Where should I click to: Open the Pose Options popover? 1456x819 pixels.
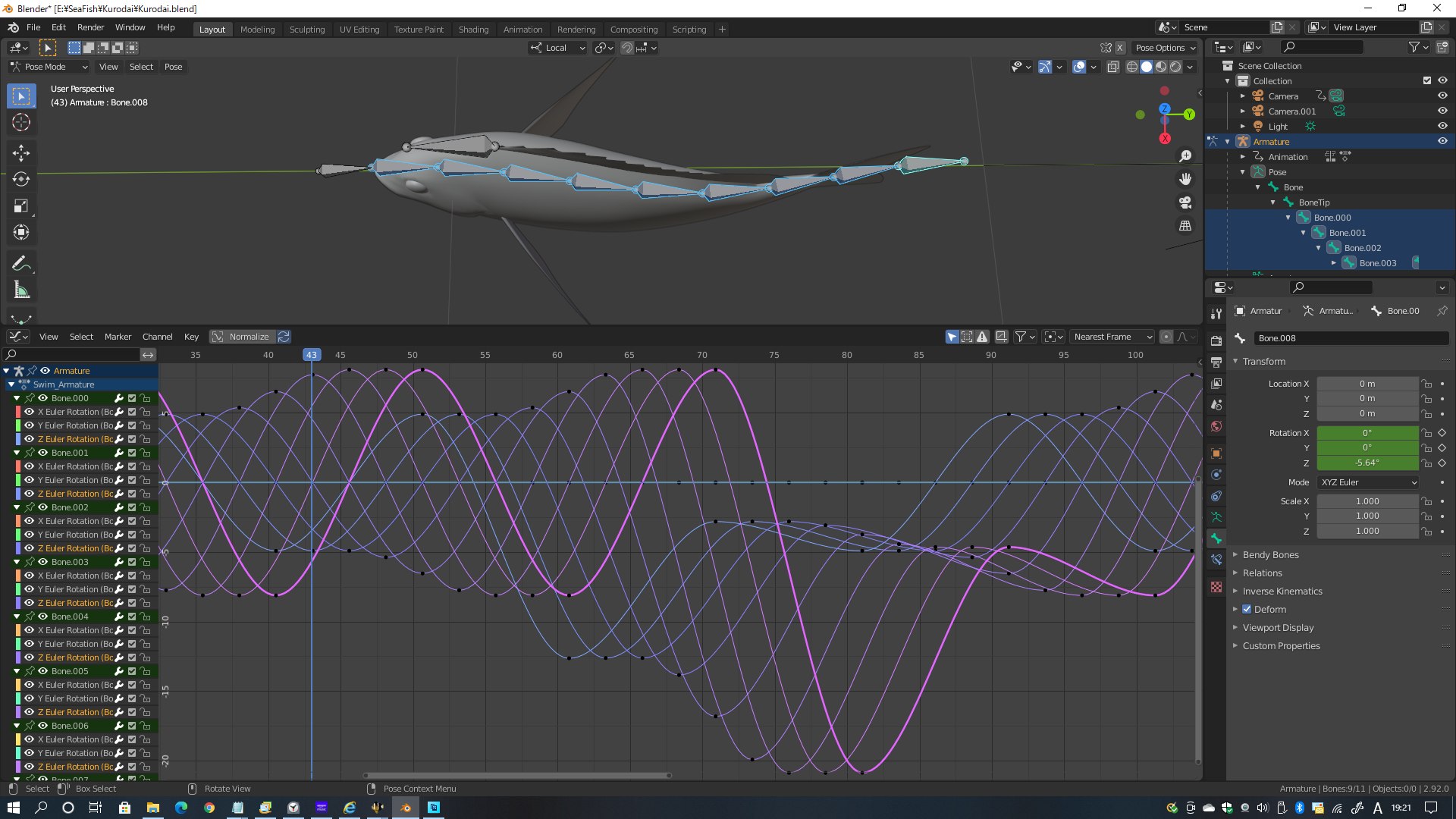[1165, 47]
